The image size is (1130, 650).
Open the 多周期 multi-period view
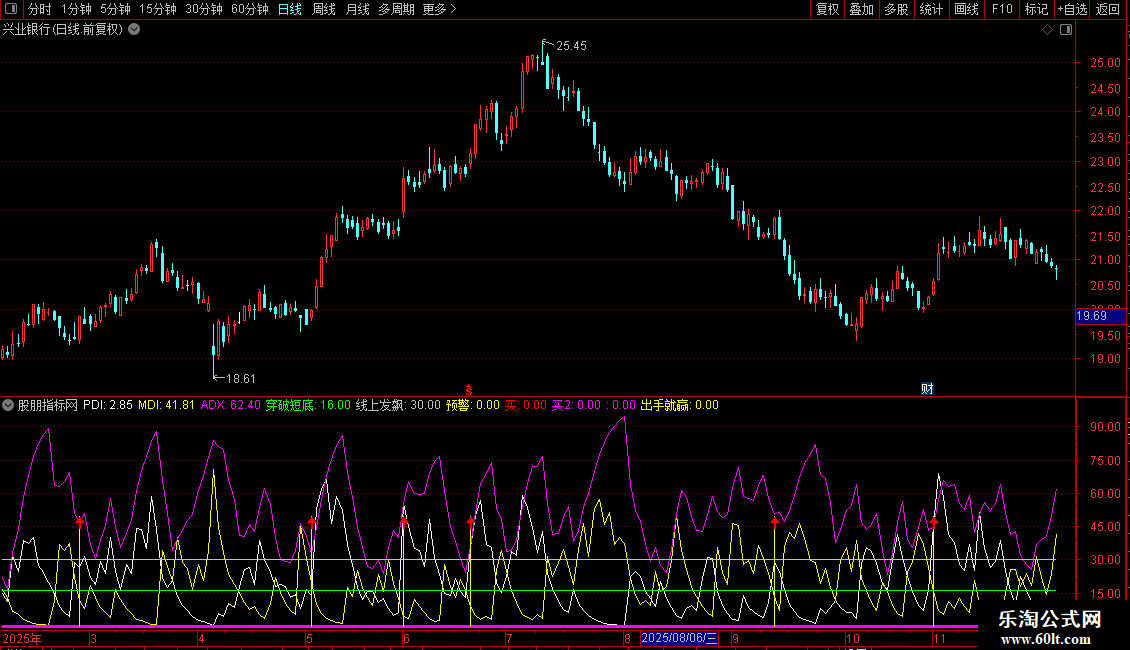(x=397, y=9)
